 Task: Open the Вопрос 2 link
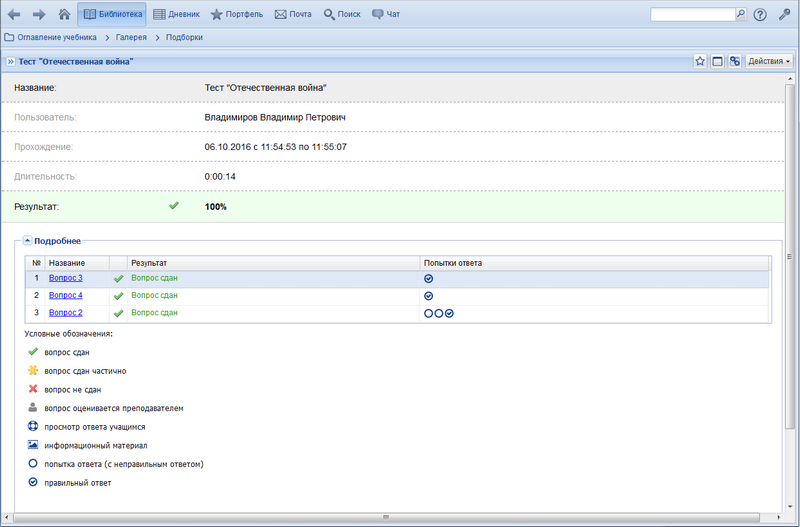click(x=65, y=313)
